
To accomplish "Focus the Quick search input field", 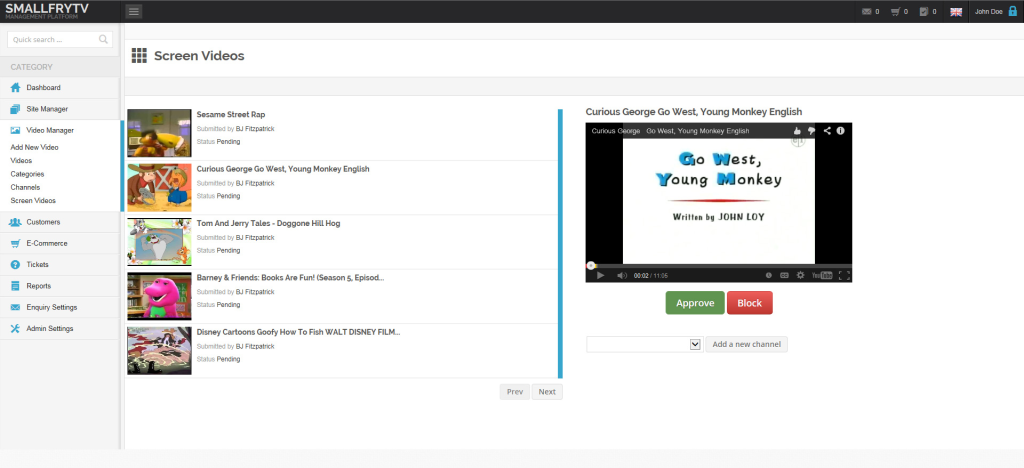I will click(59, 39).
